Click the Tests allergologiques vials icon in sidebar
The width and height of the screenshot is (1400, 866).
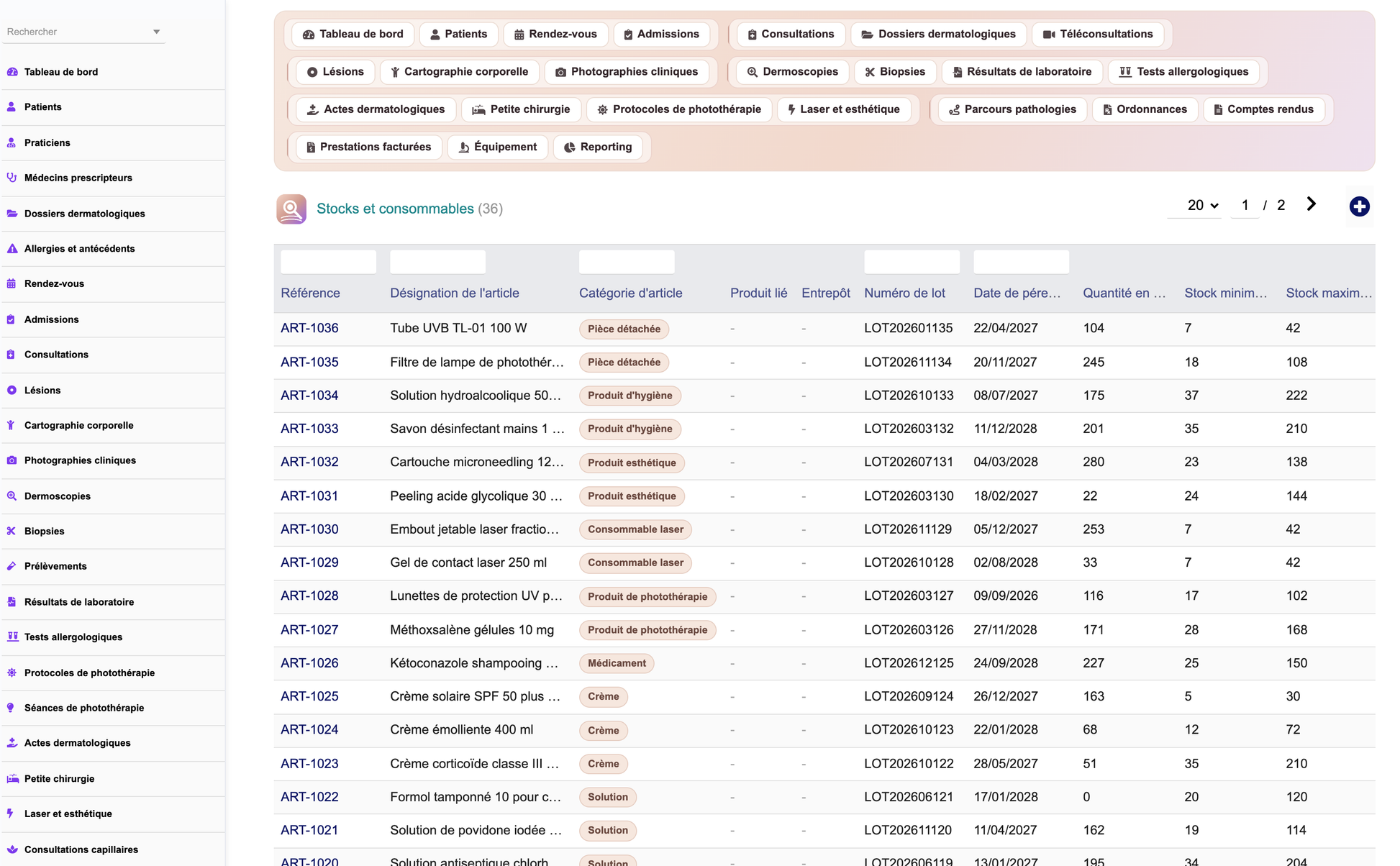[12, 637]
